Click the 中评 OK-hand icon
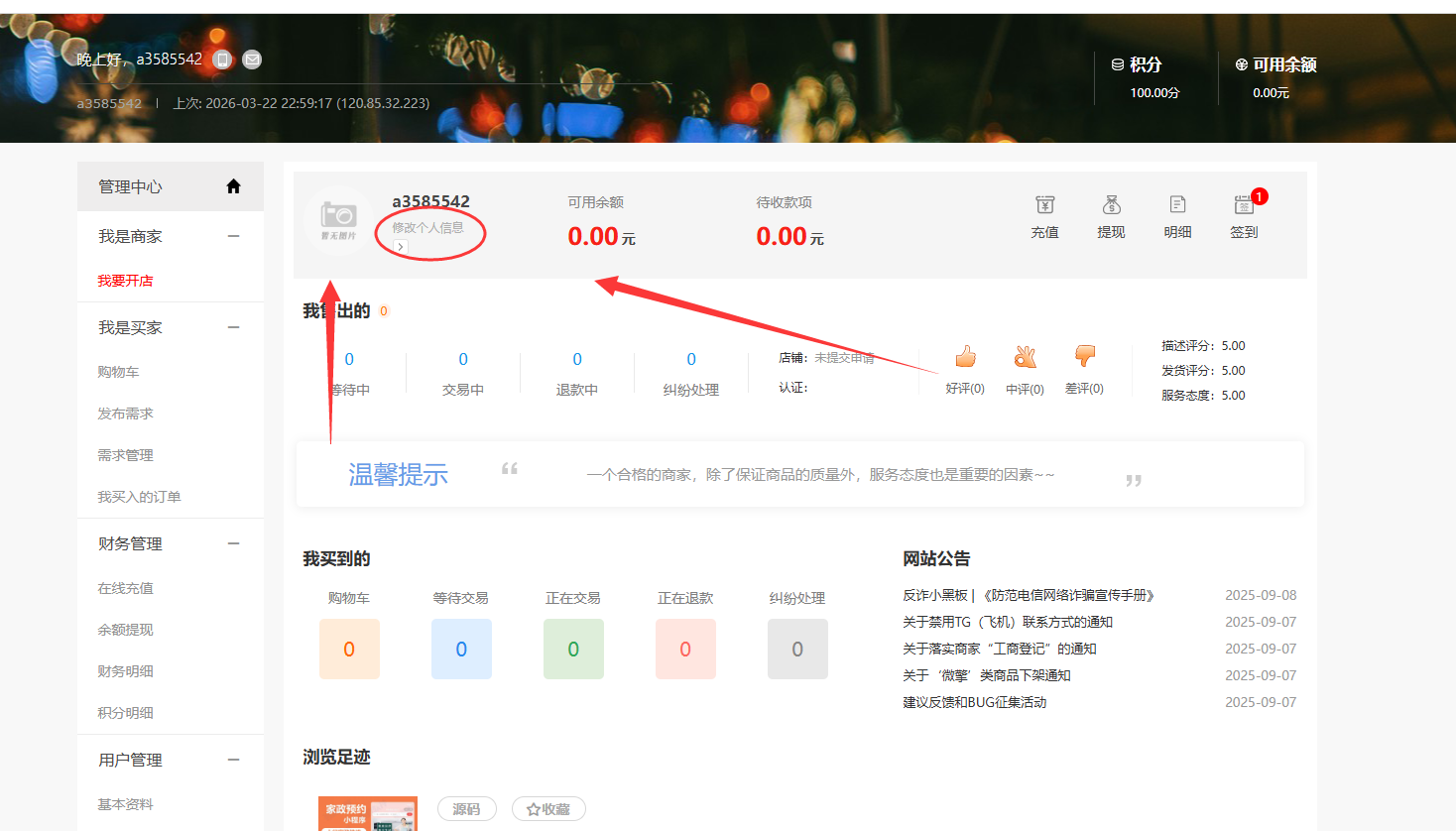Image resolution: width=1456 pixels, height=831 pixels. tap(1025, 357)
